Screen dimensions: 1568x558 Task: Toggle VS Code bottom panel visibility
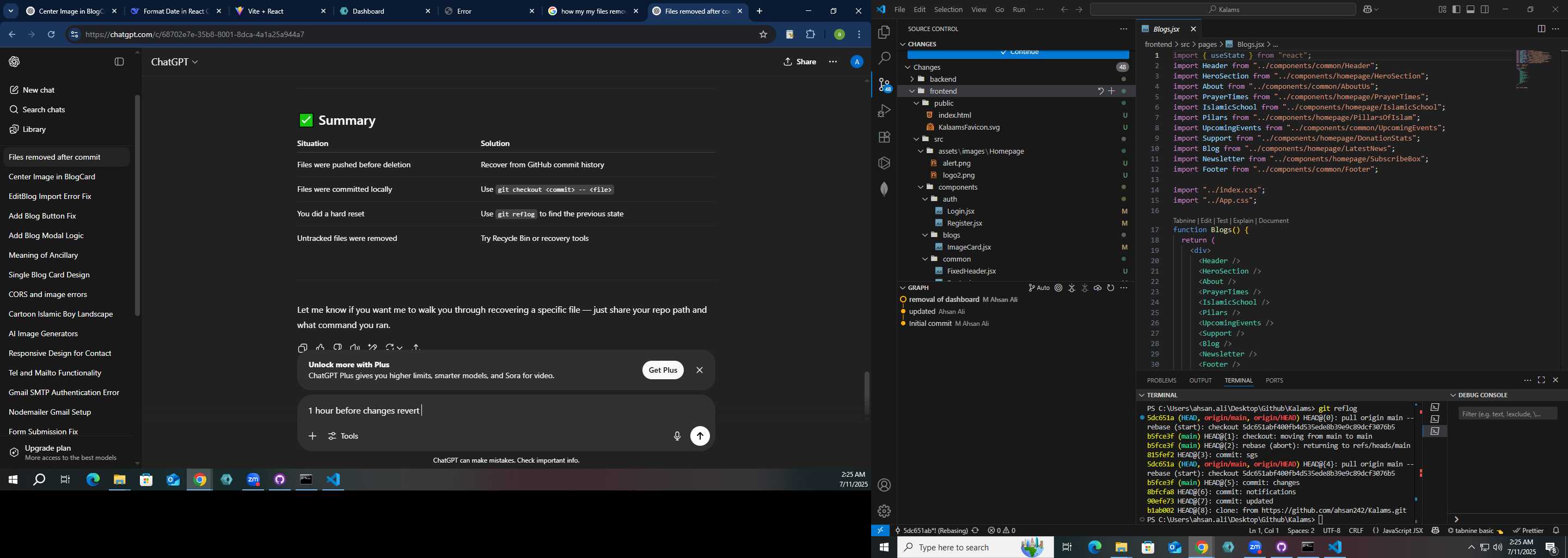click(x=1471, y=10)
